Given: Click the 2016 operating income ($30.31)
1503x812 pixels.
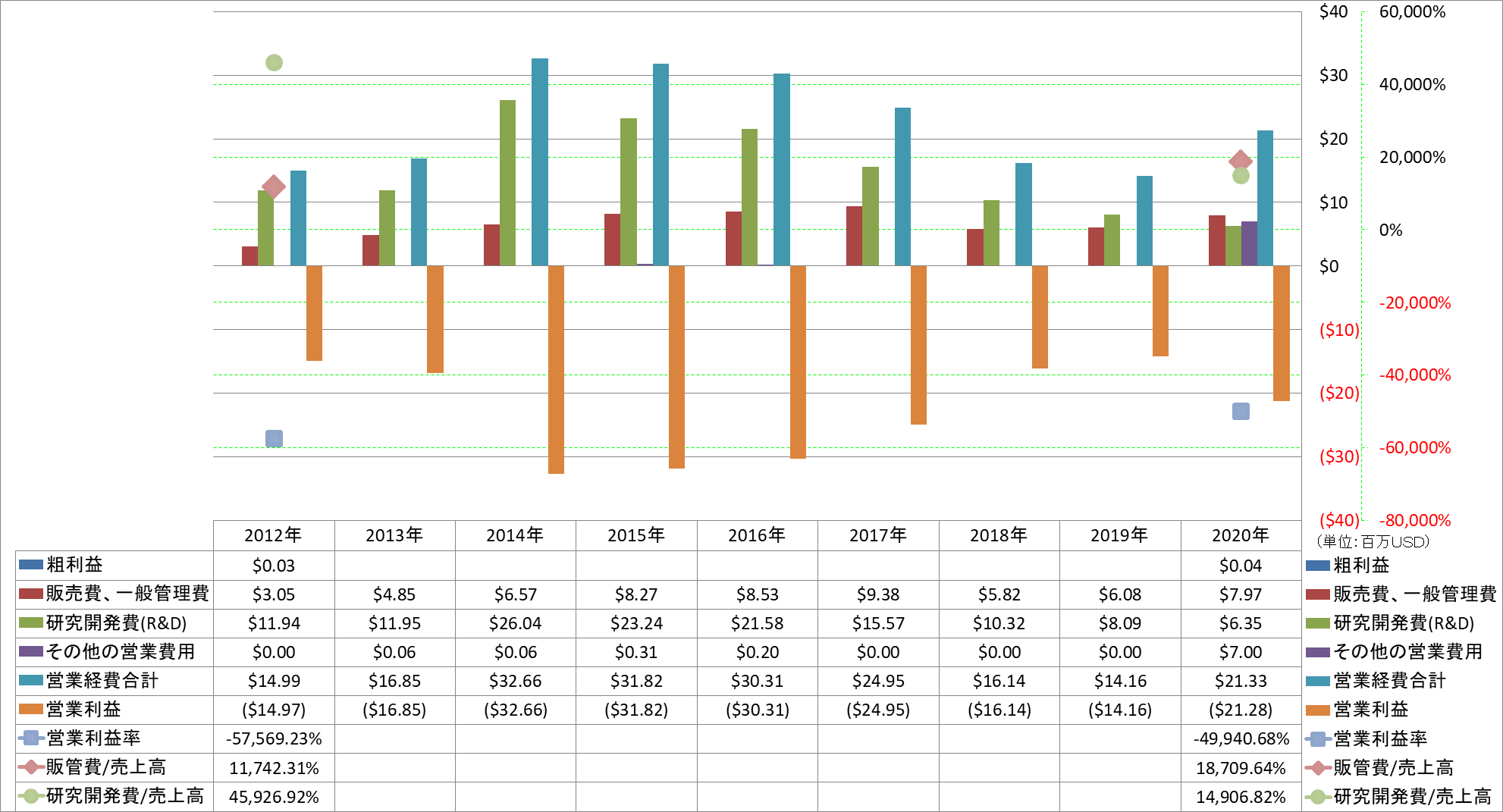Looking at the screenshot, I should coord(757,710).
